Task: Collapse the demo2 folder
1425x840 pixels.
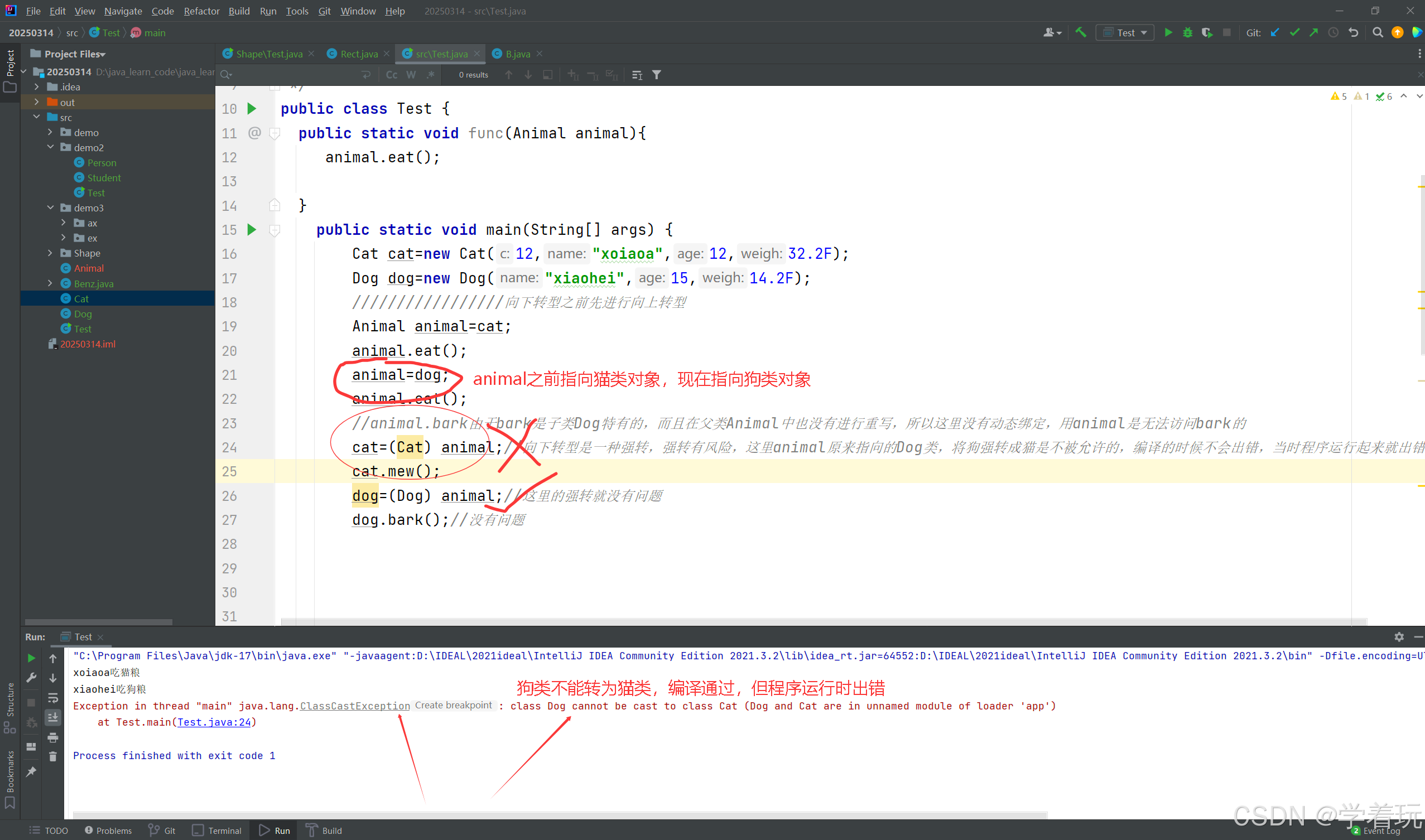Action: click(x=50, y=147)
